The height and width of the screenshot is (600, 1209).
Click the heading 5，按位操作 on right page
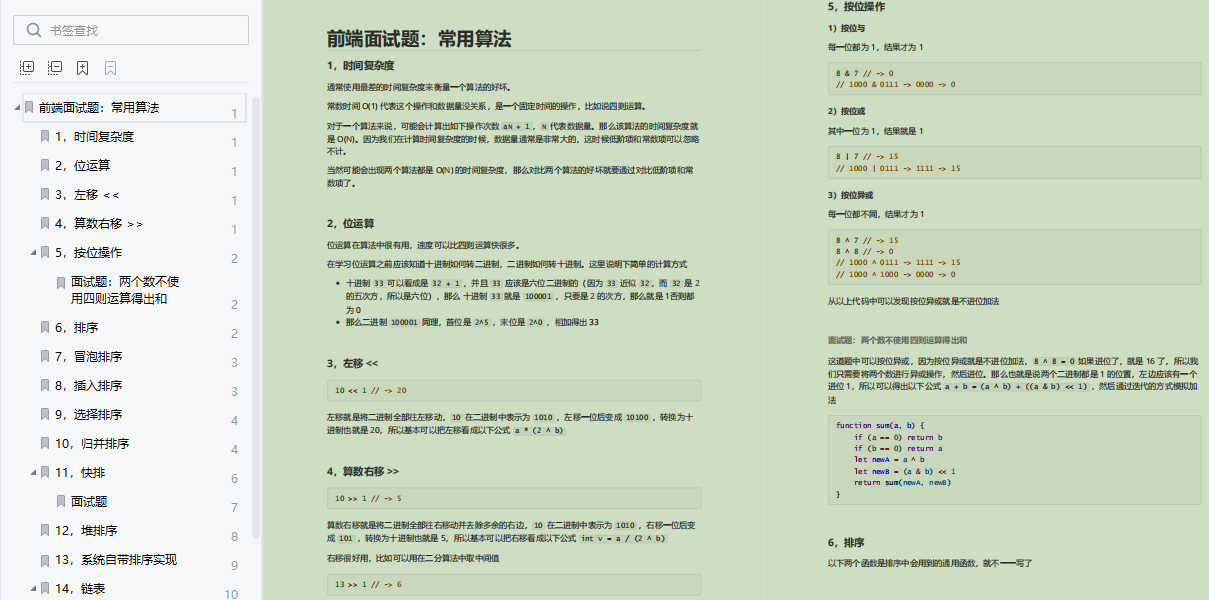click(856, 7)
